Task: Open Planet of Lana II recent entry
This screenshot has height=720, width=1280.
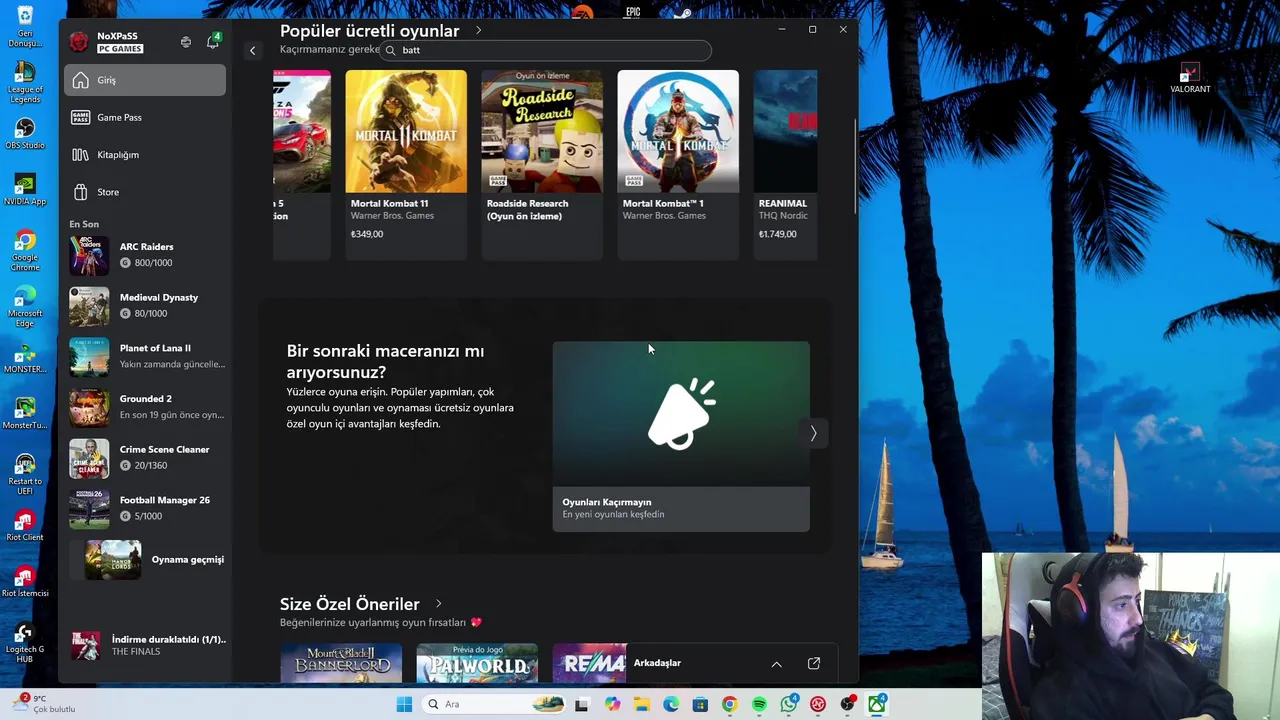Action: tap(147, 356)
